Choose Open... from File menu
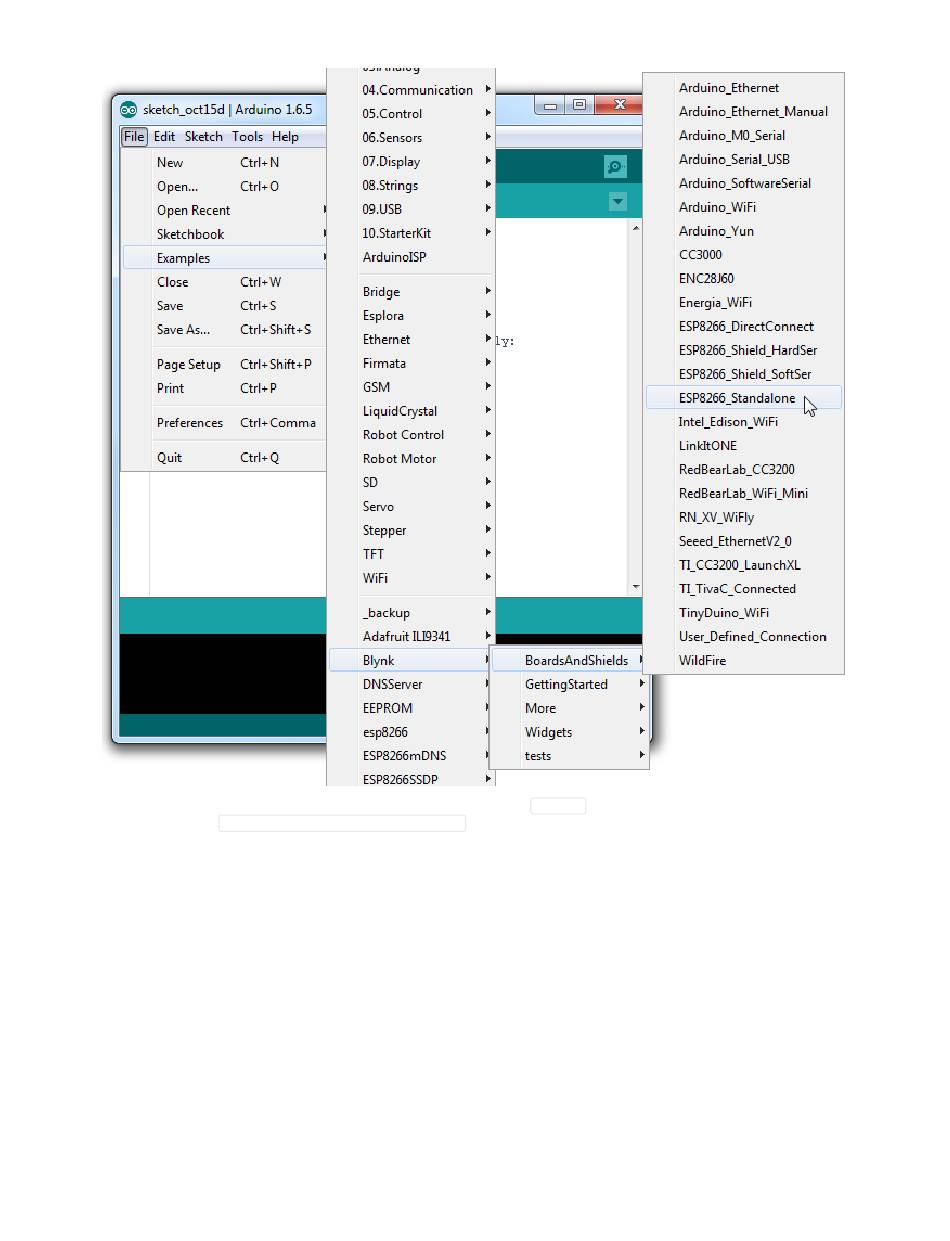950x1241 pixels. coord(225,186)
